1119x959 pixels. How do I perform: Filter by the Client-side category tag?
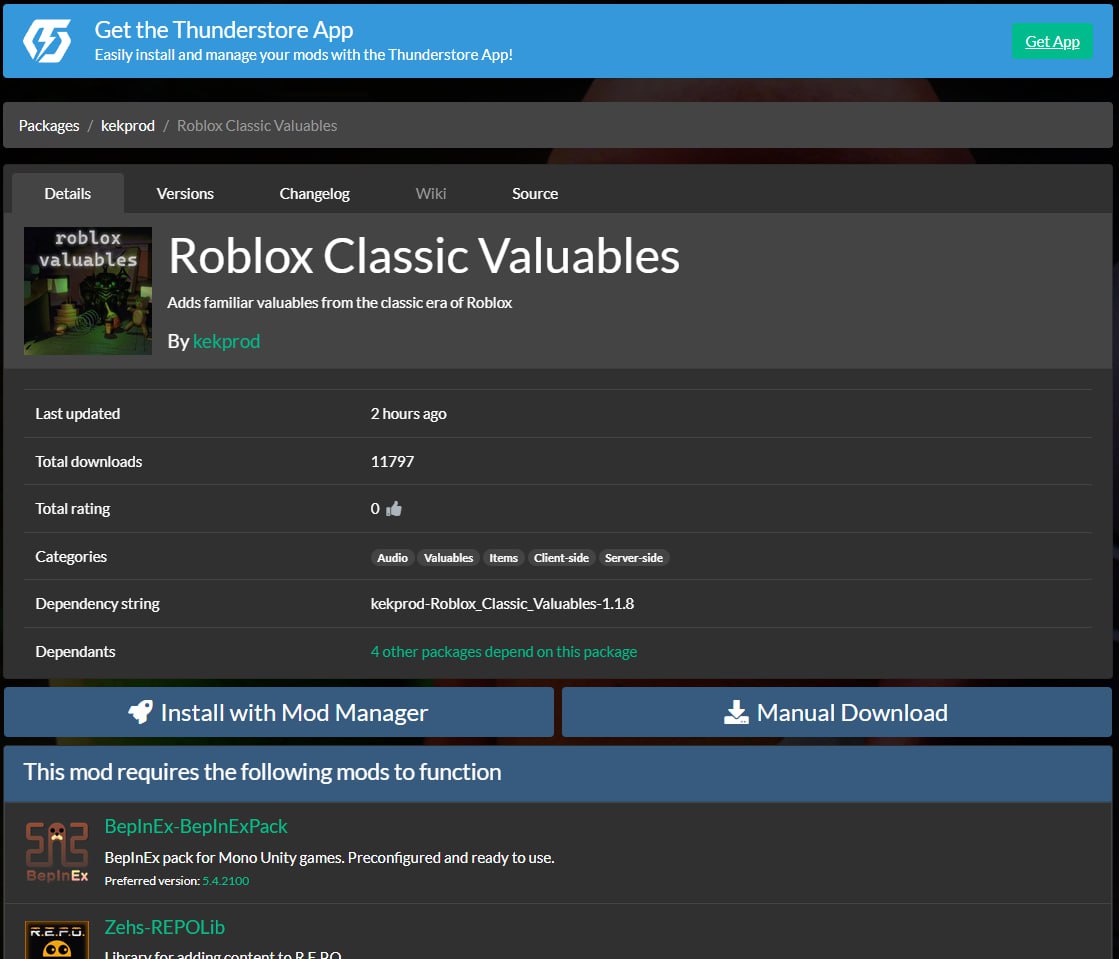(561, 558)
